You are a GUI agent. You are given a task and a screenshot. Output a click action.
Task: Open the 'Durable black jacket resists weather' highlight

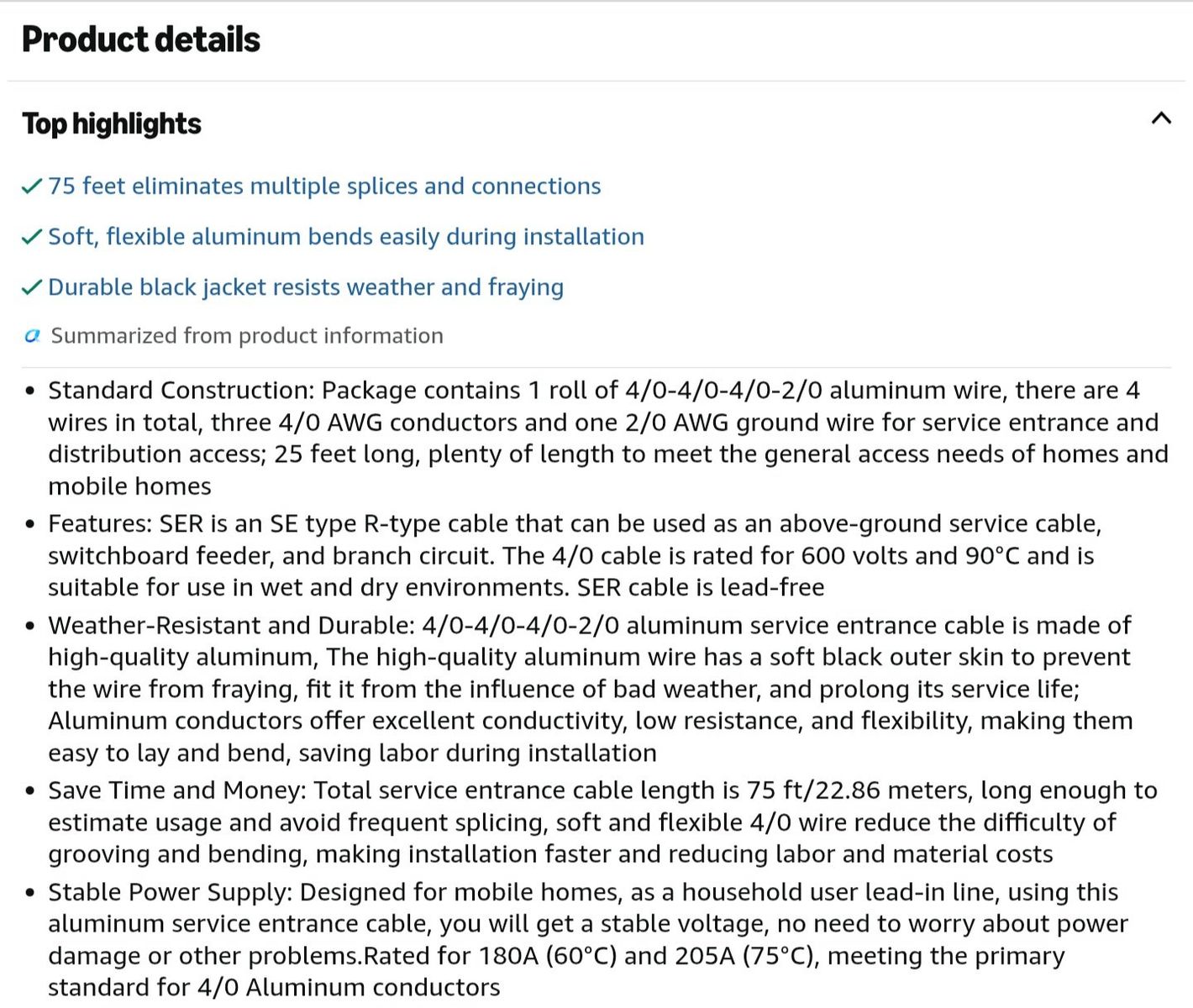(306, 286)
